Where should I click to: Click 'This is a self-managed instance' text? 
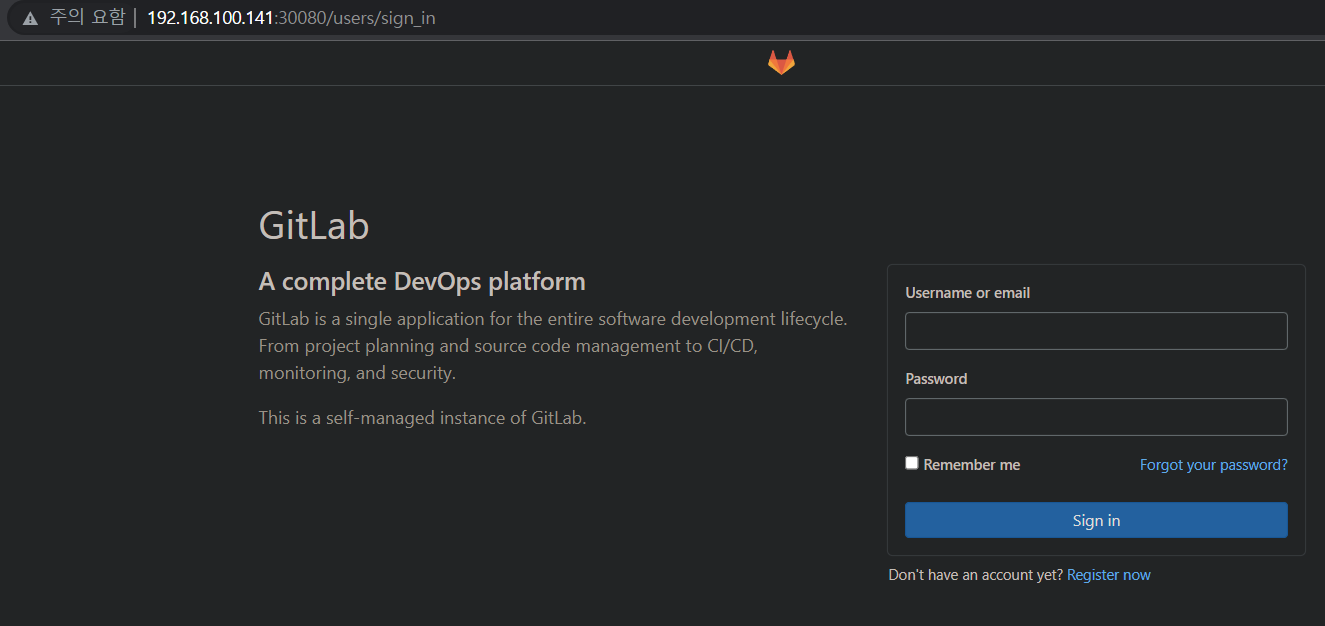[422, 418]
